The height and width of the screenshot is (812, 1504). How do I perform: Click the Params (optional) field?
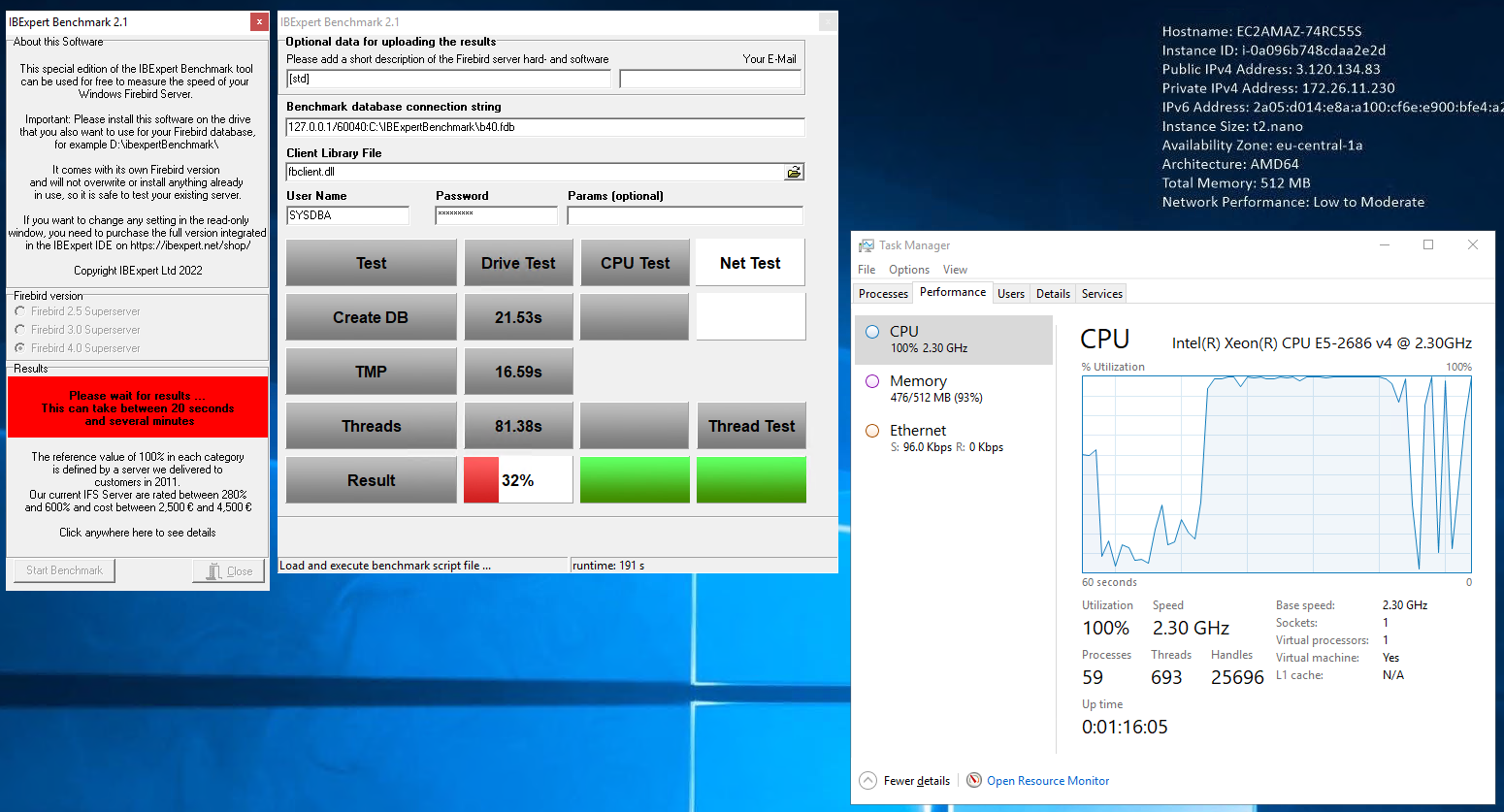(x=685, y=215)
